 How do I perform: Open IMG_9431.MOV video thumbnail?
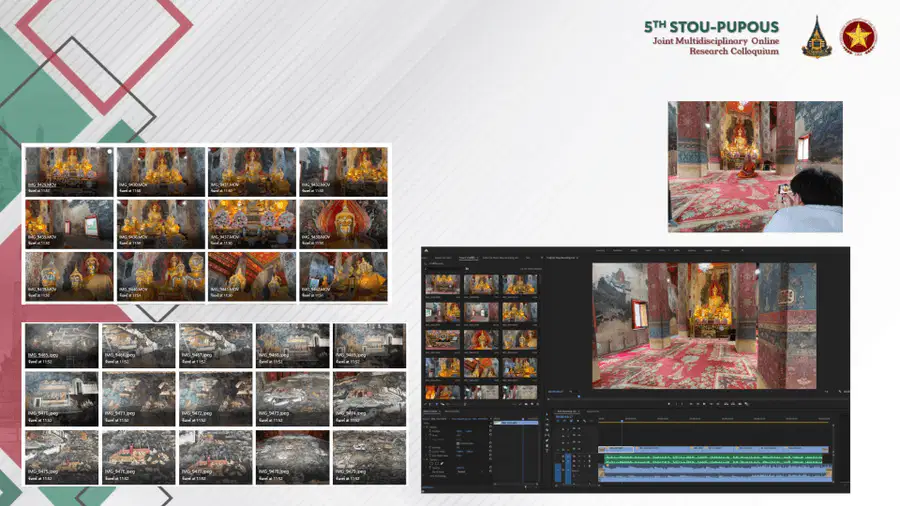(252, 172)
